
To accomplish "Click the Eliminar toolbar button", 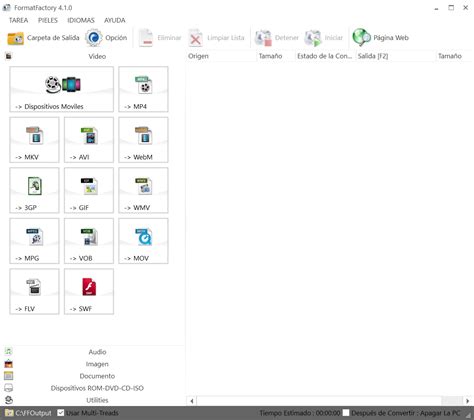I will click(x=160, y=38).
